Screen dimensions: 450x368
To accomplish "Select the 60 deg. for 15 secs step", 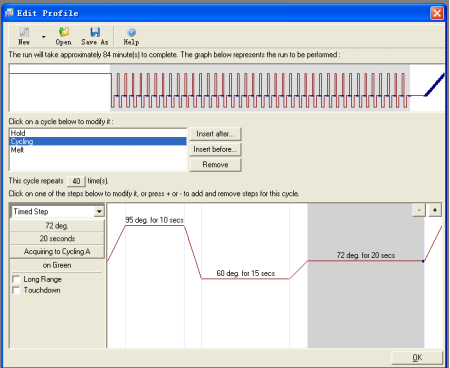I will tap(246, 273).
